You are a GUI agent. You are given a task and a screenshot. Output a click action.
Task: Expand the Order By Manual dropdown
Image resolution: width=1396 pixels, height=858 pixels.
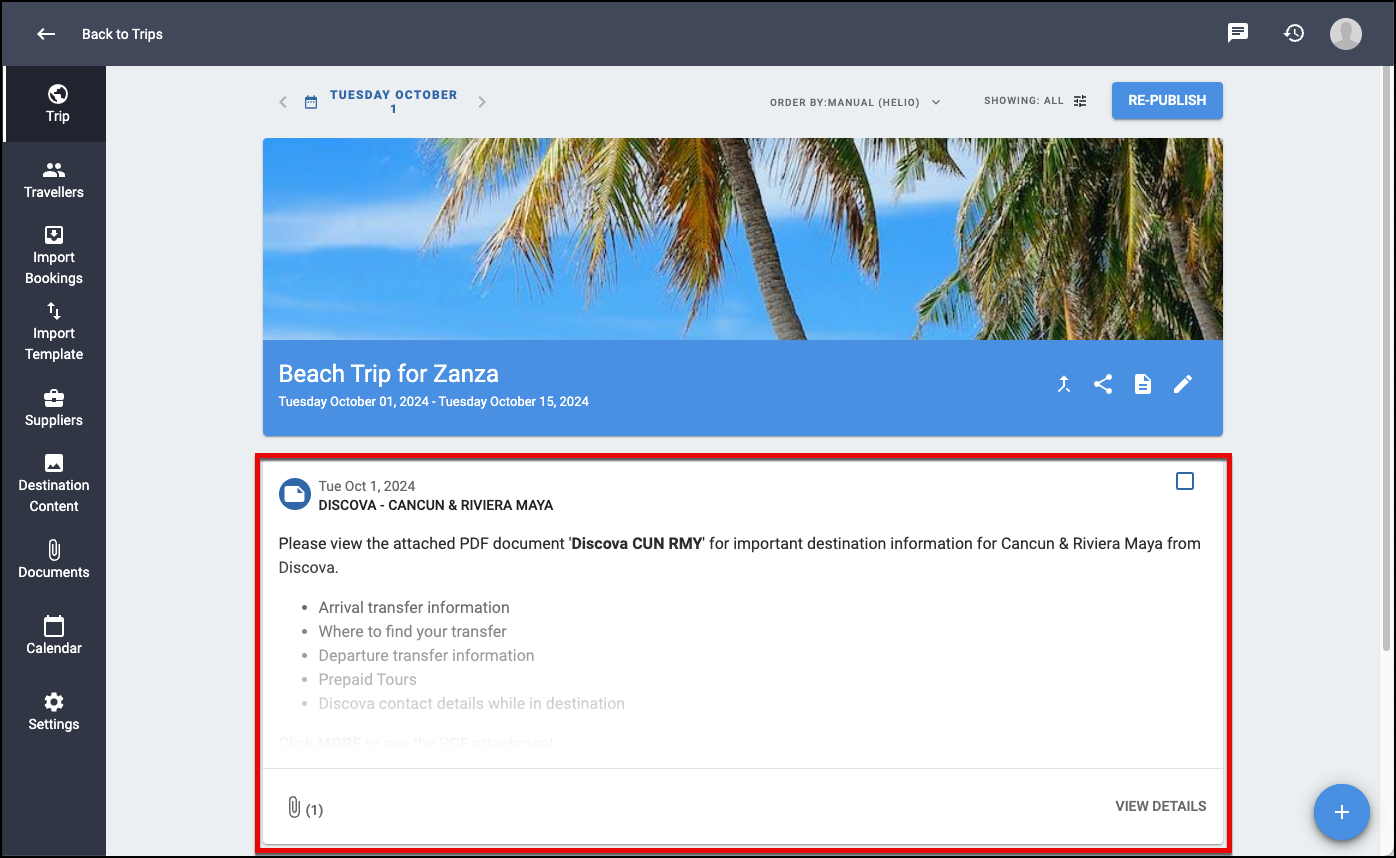click(856, 102)
